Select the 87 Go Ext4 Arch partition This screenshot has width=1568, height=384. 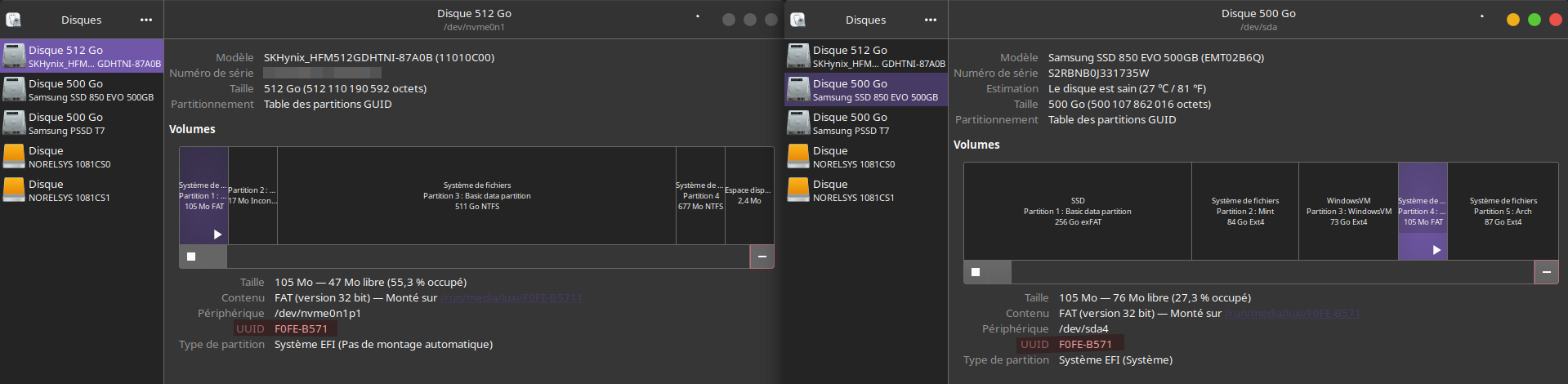tap(1503, 211)
